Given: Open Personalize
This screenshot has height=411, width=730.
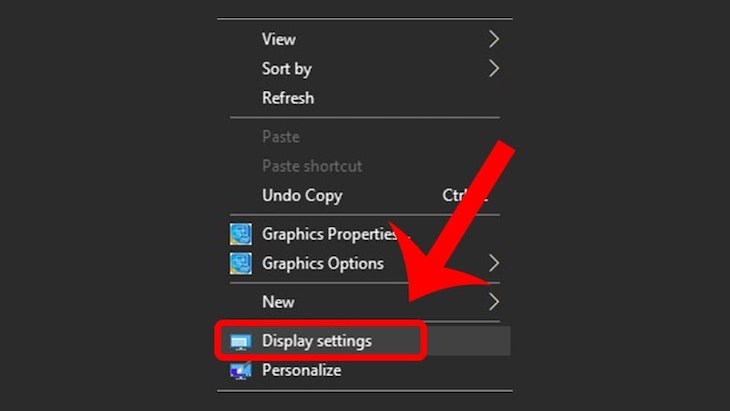Looking at the screenshot, I should click(302, 370).
